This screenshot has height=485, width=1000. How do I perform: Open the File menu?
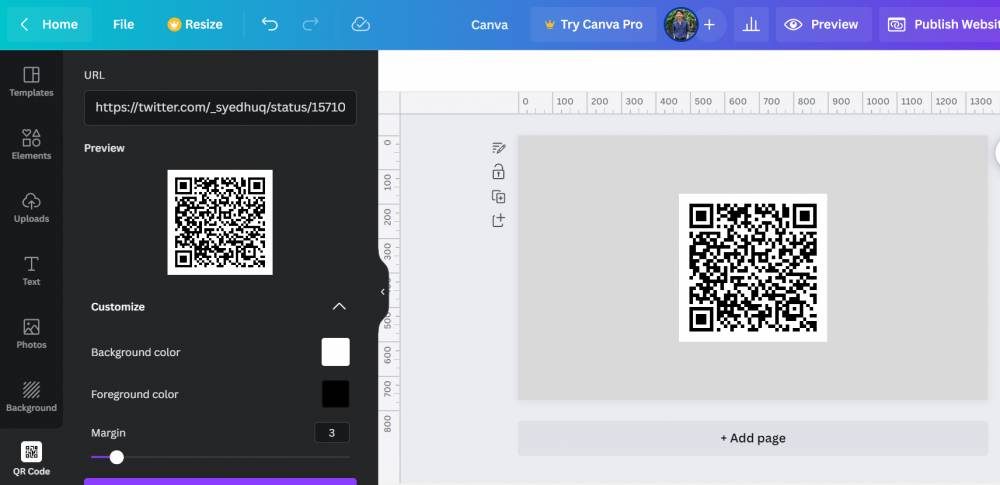pos(123,24)
